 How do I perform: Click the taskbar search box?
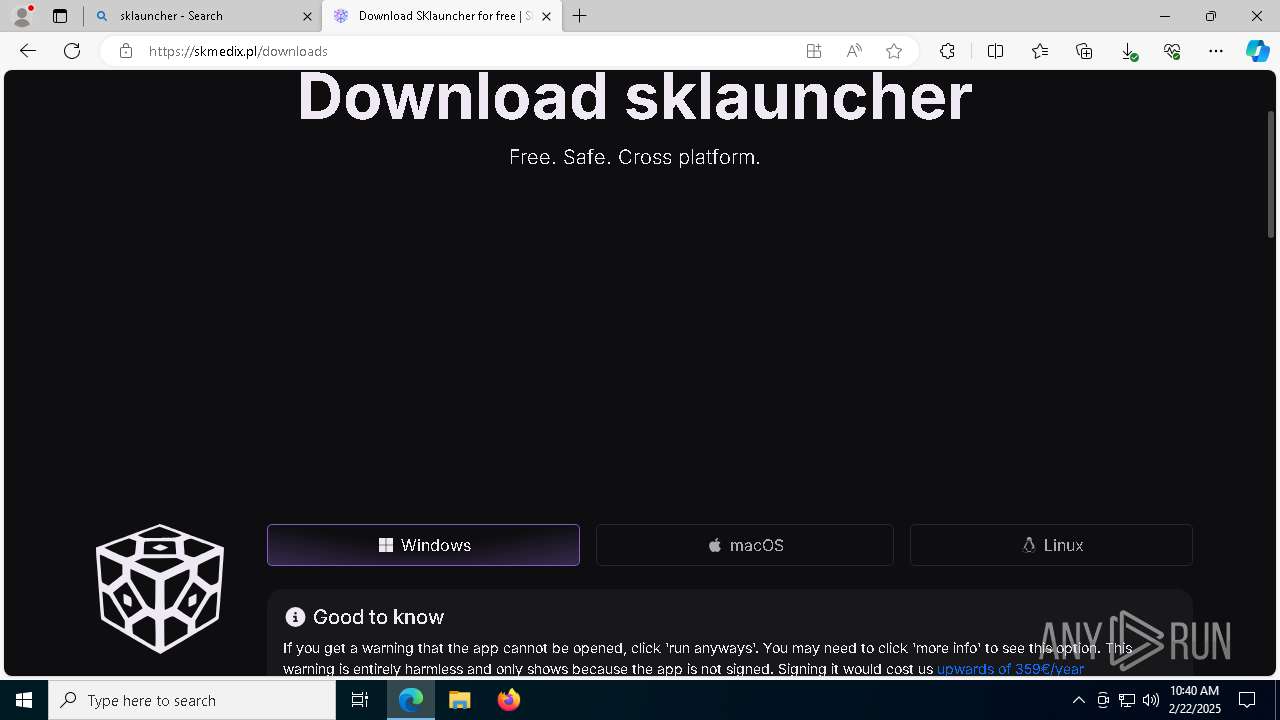click(x=192, y=700)
